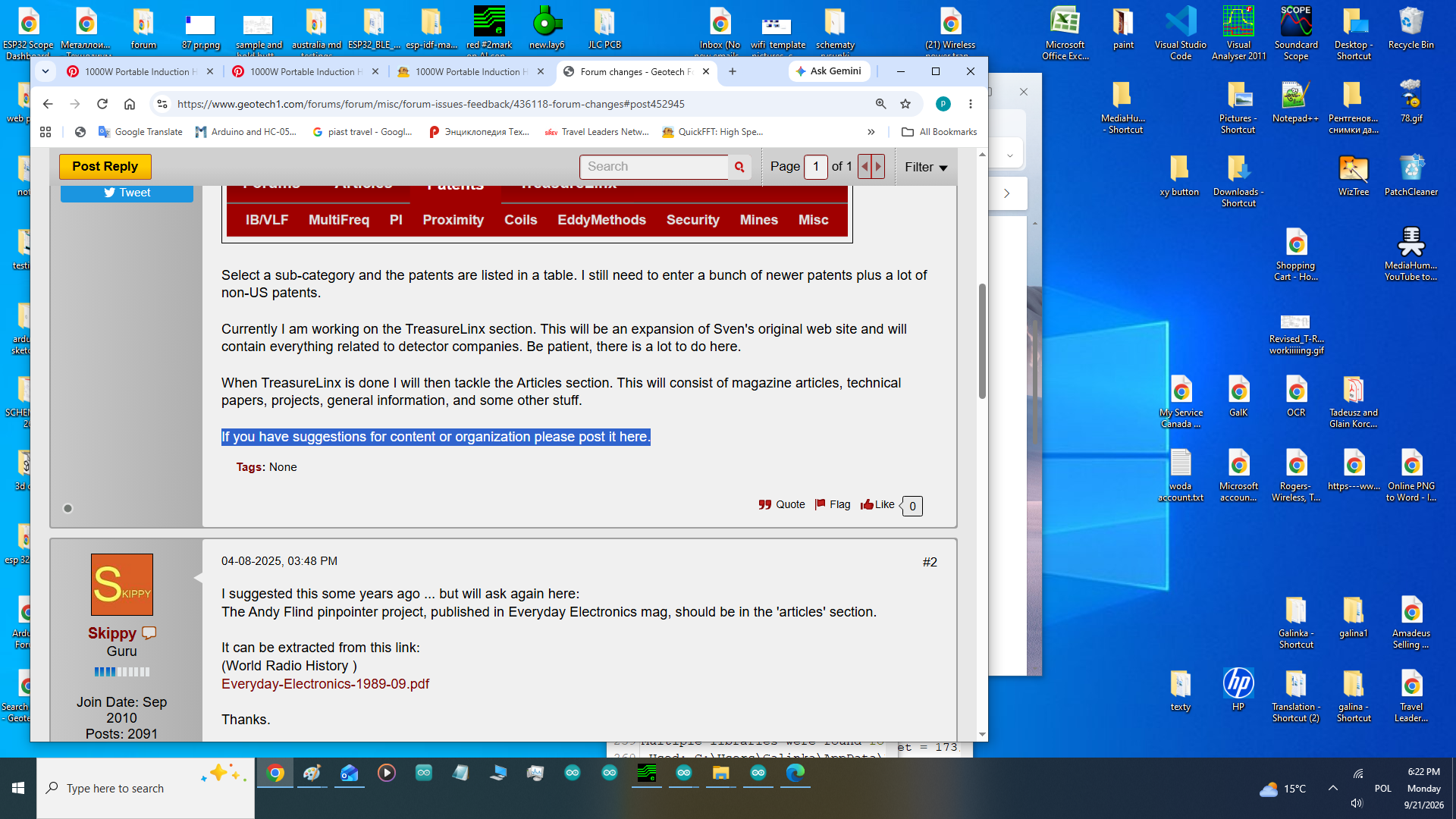Quote the first post
This screenshot has width=1456, height=819.
[x=781, y=504]
